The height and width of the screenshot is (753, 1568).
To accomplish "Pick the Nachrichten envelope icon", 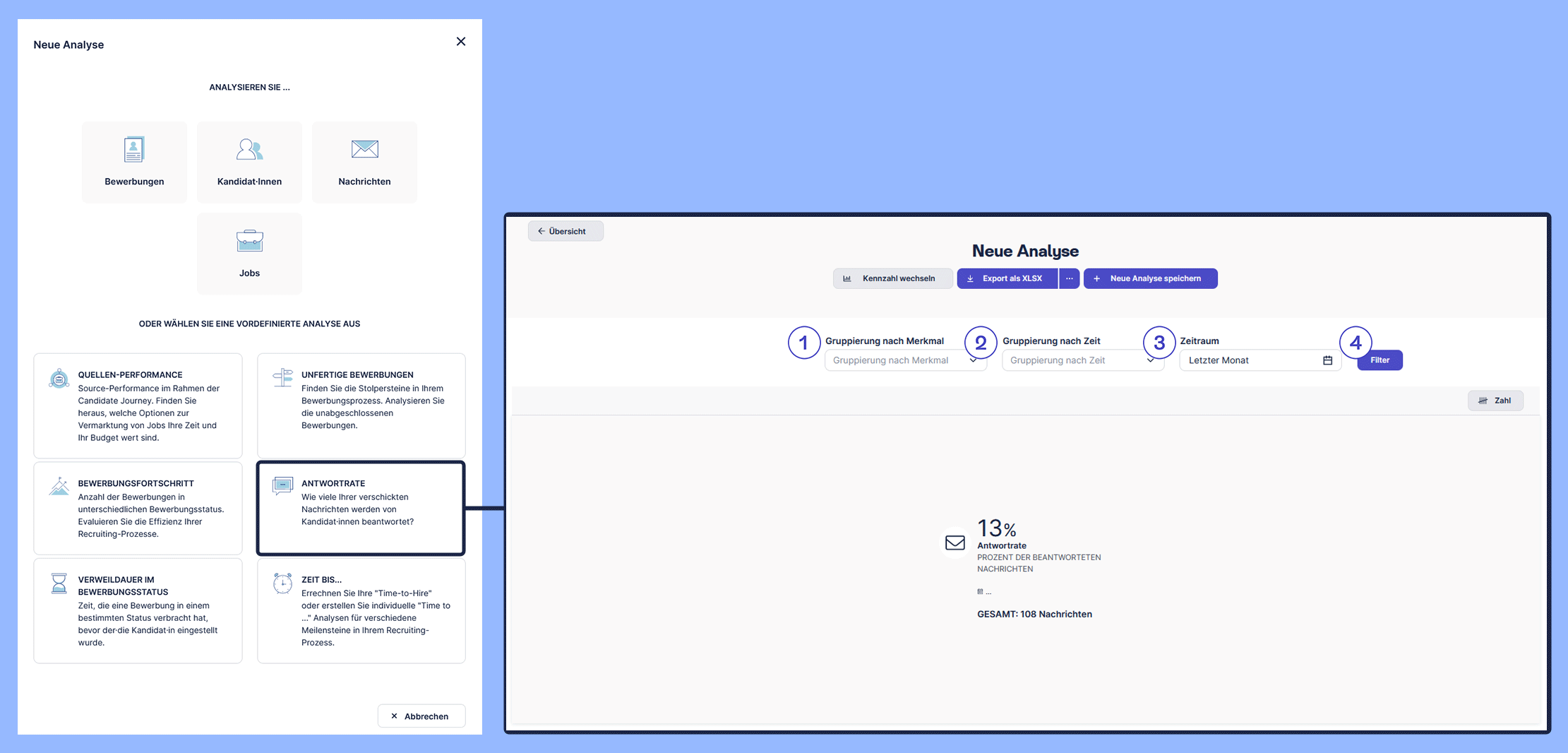I will coord(364,149).
